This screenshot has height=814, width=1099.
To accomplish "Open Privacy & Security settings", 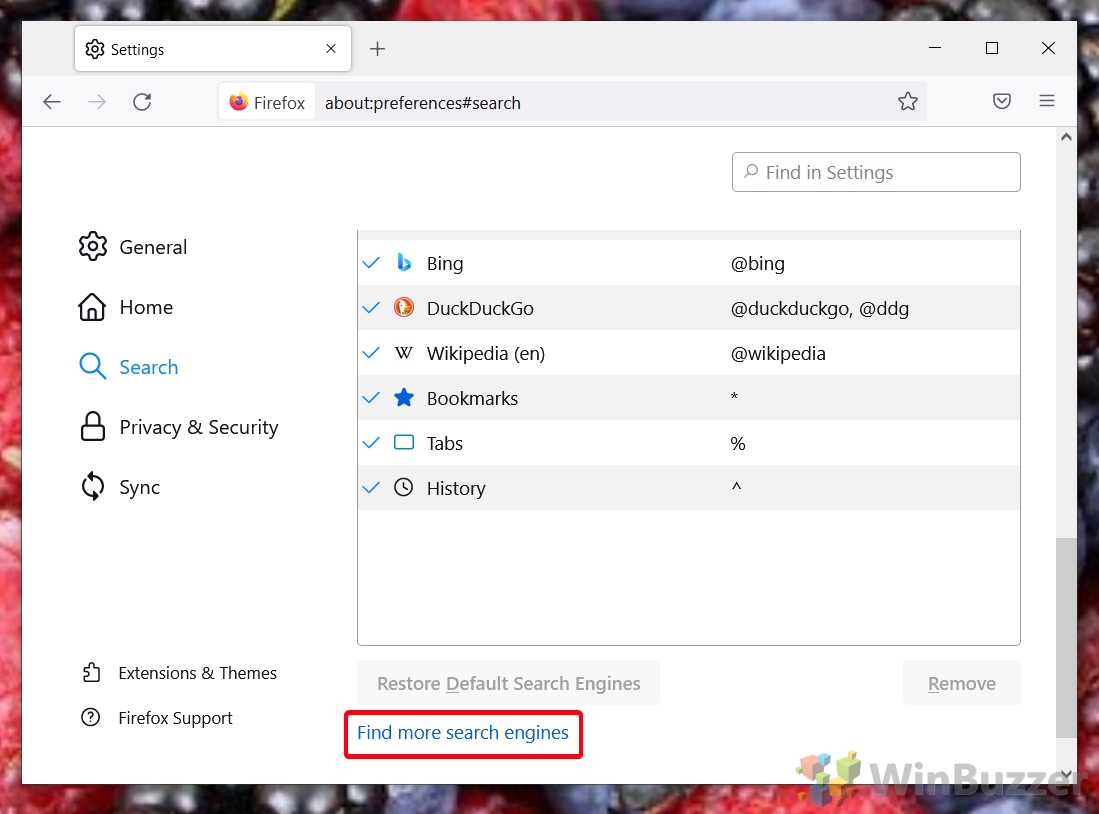I will pyautogui.click(x=178, y=427).
